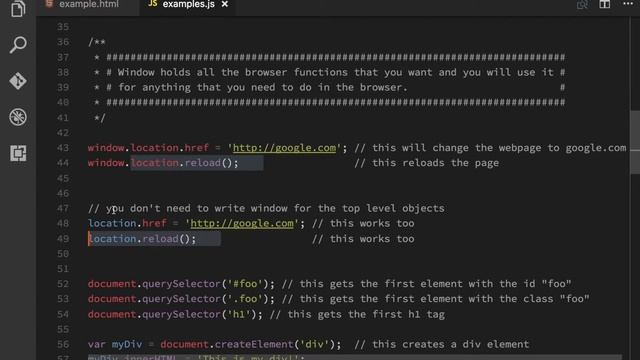Screen dimensions: 640x360
Task: Click querySelector('#foo') on line 52
Action: (205, 284)
